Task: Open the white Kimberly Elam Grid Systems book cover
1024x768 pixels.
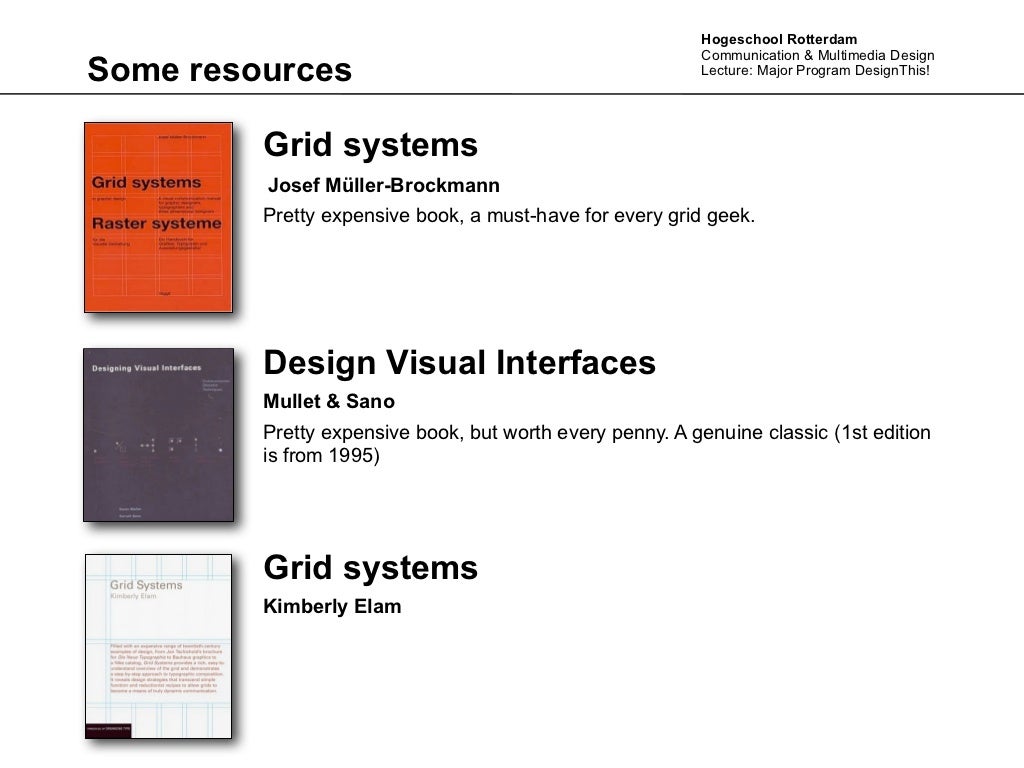Action: coord(158,647)
